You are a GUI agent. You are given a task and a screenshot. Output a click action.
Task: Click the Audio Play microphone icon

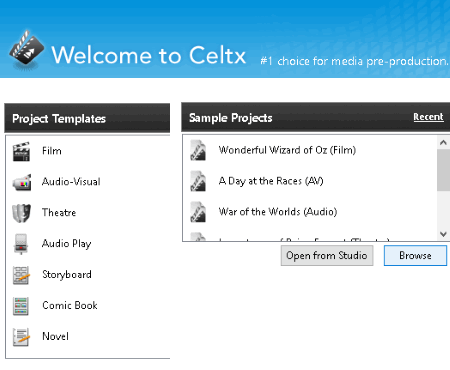(x=21, y=244)
